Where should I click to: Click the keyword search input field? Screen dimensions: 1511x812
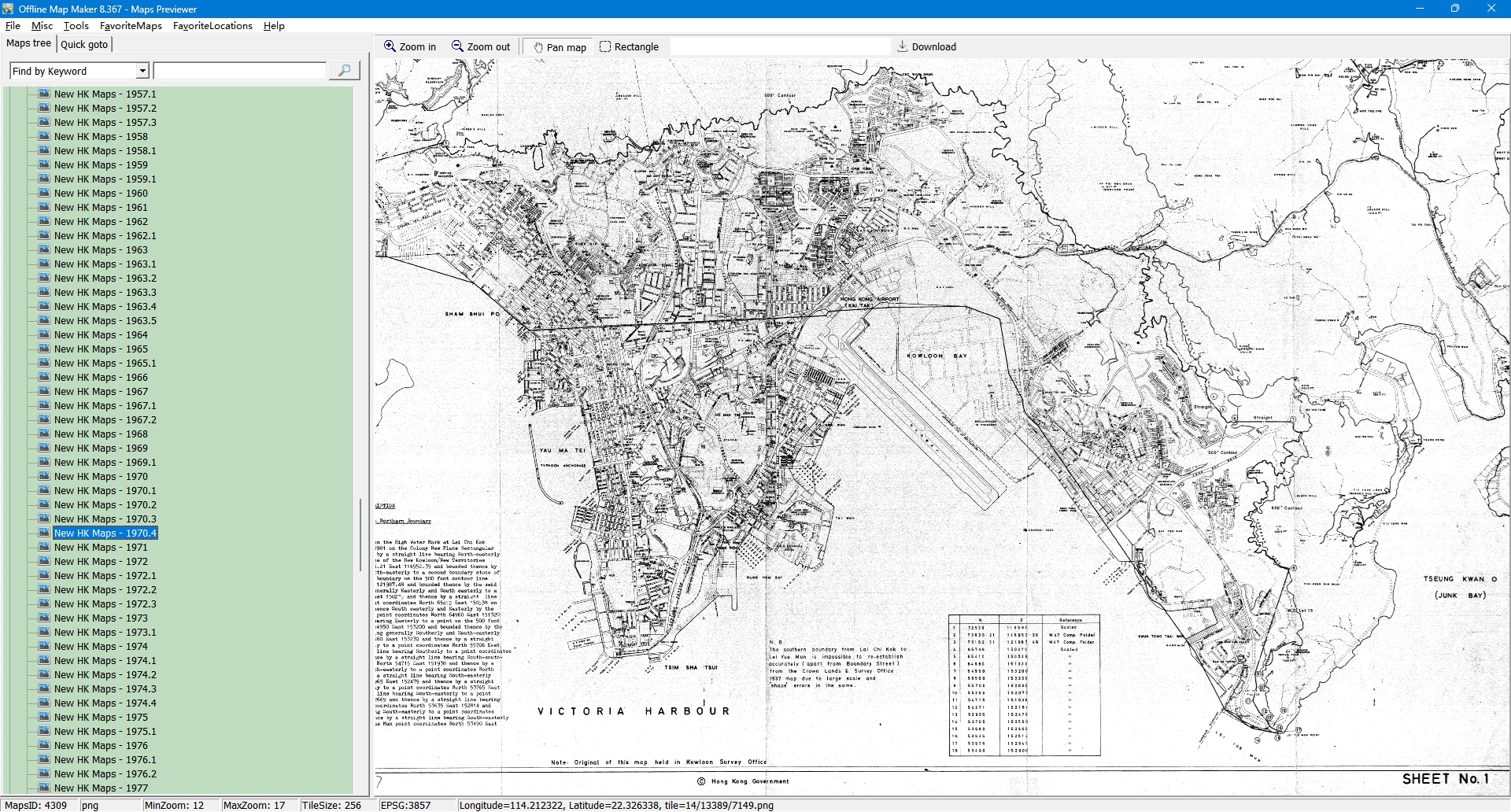(240, 71)
